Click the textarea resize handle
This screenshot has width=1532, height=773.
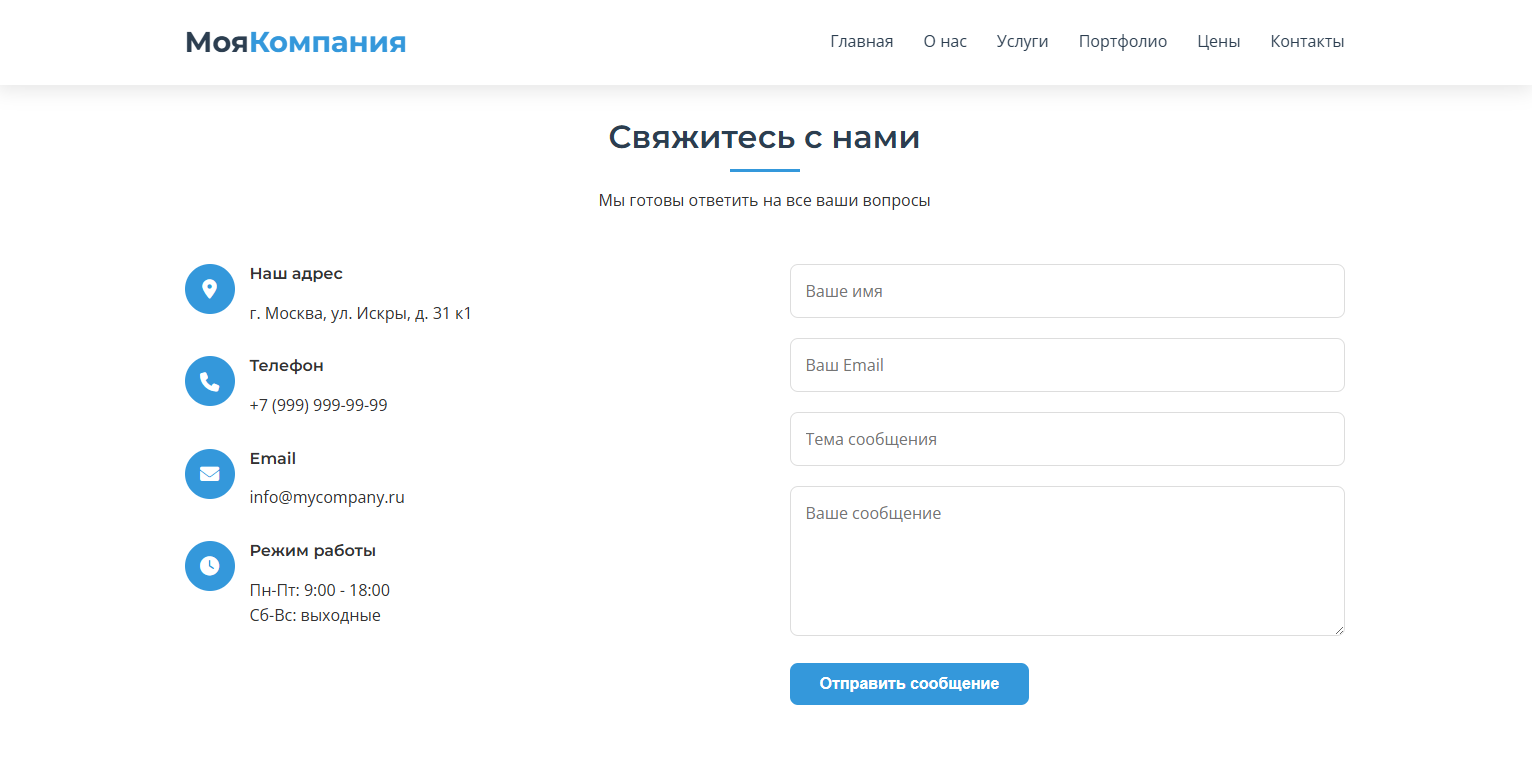pos(1339,630)
